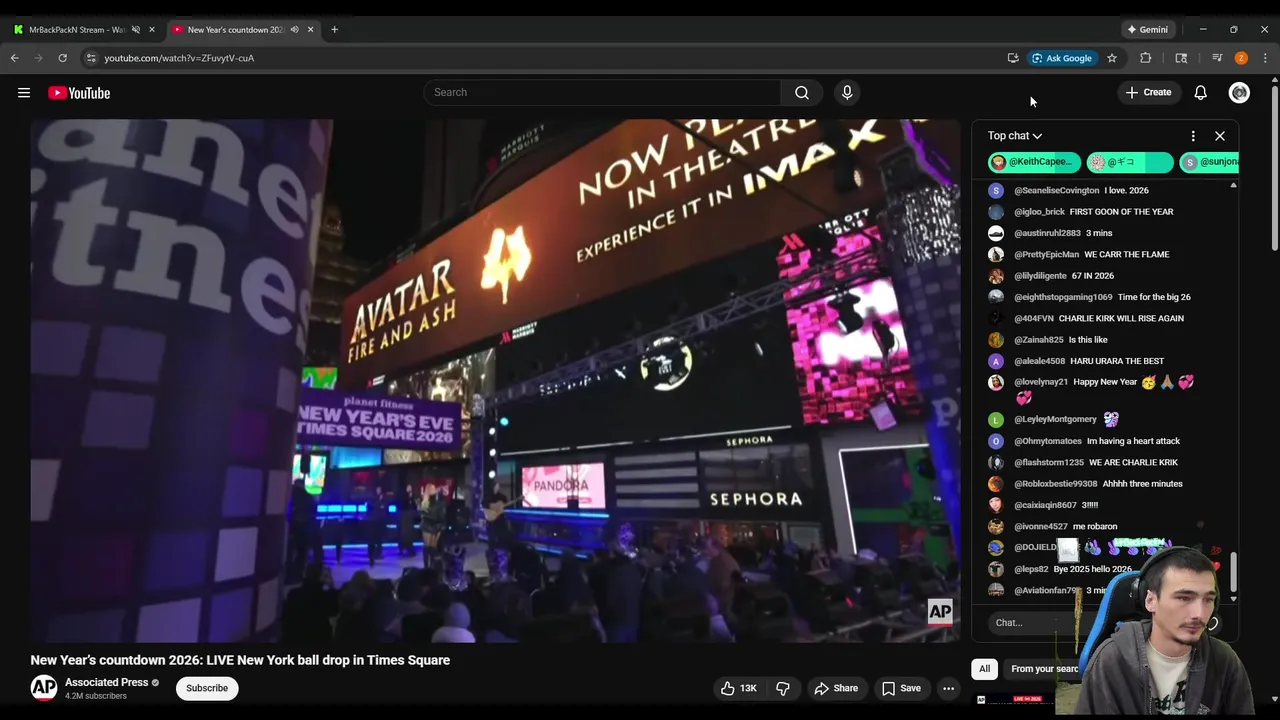Image resolution: width=1280 pixels, height=720 pixels.
Task: Open the Associated Press channel avatar
Action: (x=44, y=688)
